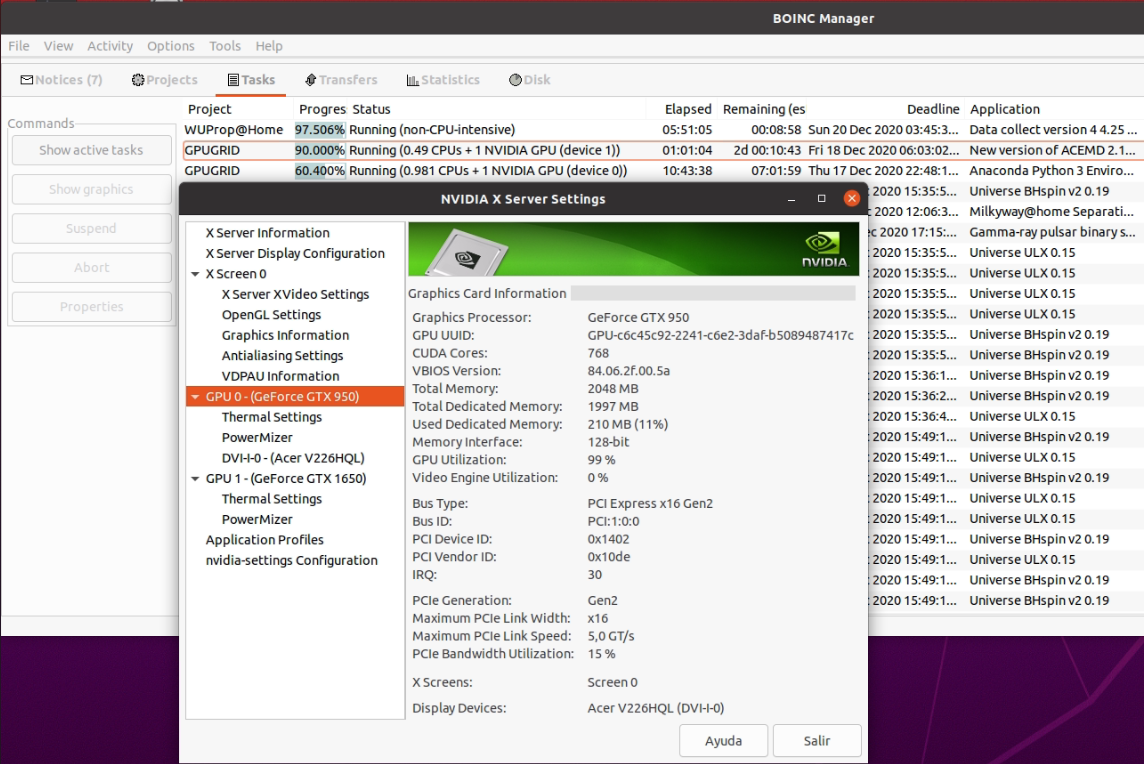Sort tasks by Deadline column header

pos(884,109)
